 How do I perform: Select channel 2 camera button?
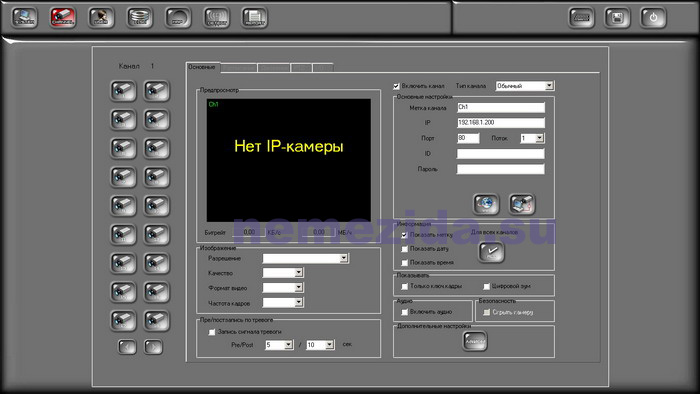[157, 91]
